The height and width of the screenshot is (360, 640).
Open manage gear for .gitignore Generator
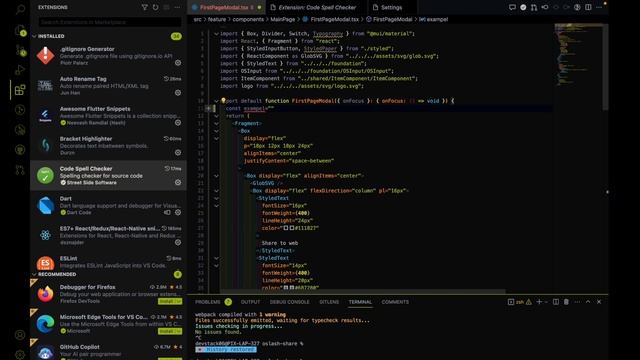[178, 63]
